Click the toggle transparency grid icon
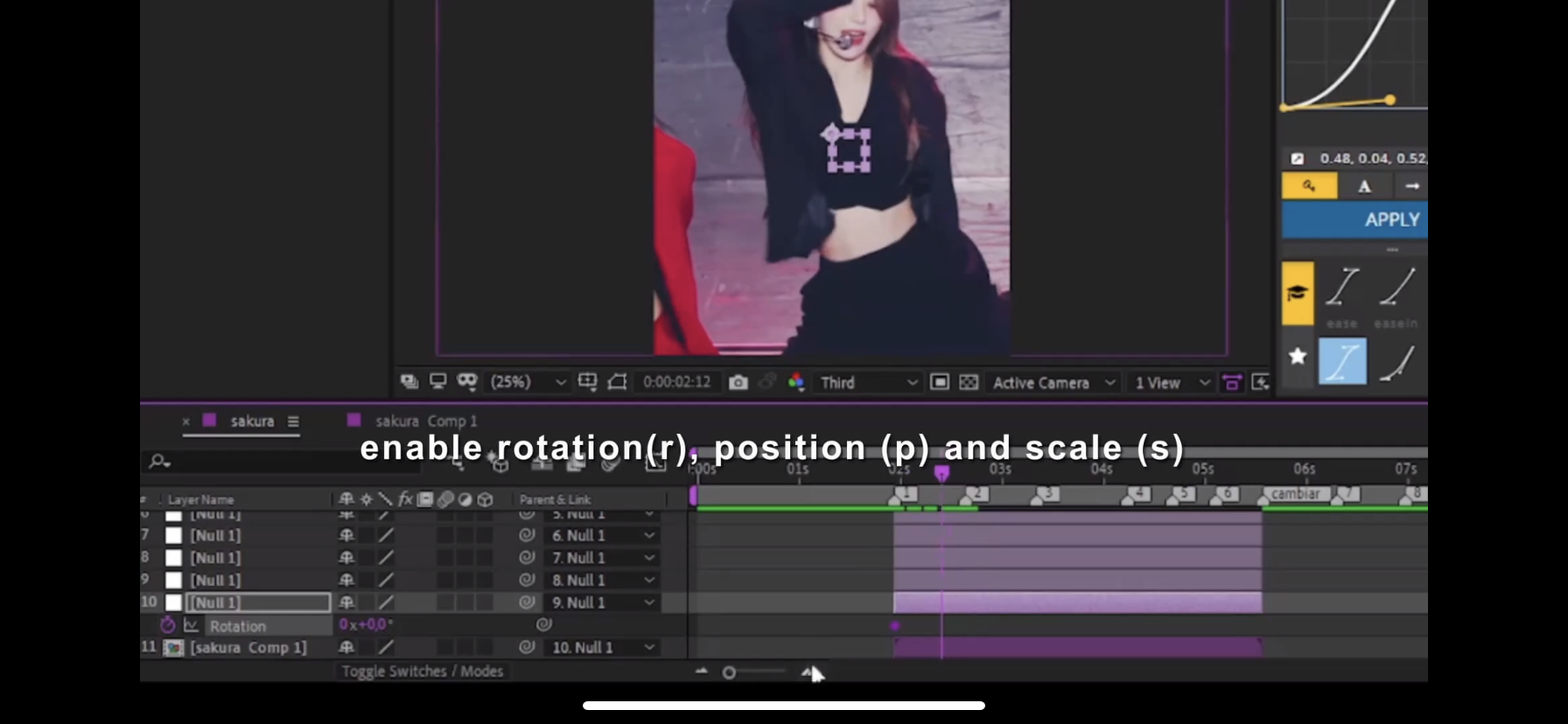The width and height of the screenshot is (1568, 724). 969,382
